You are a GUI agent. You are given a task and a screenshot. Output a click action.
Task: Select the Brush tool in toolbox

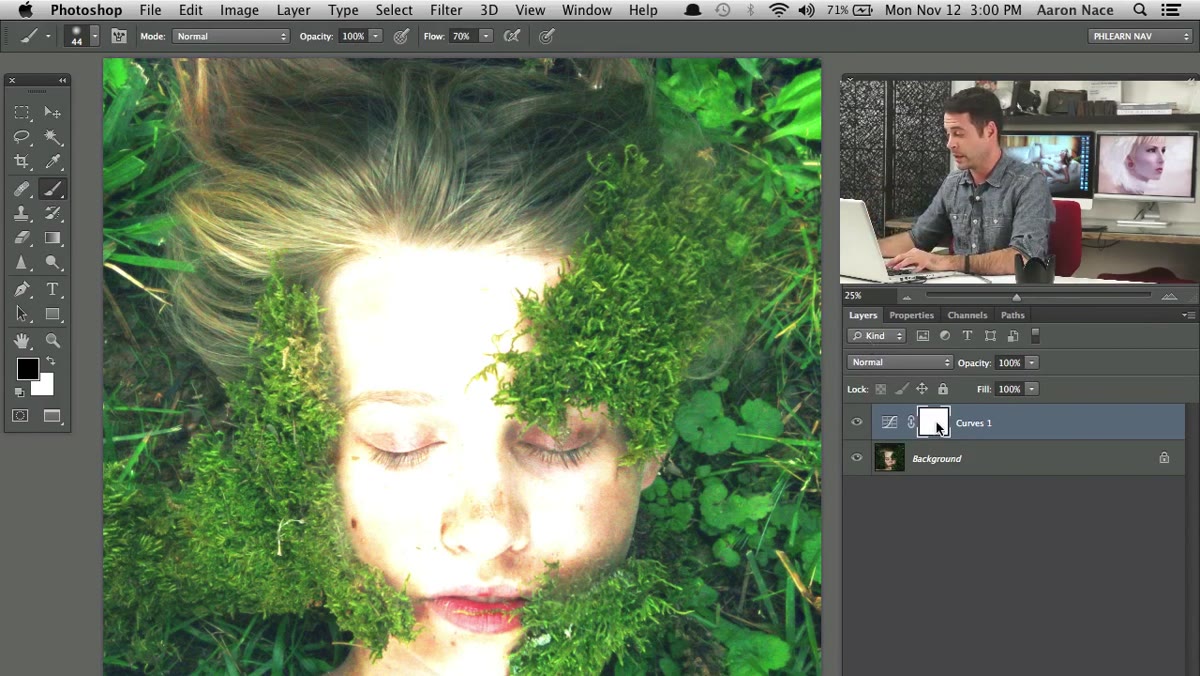click(53, 188)
